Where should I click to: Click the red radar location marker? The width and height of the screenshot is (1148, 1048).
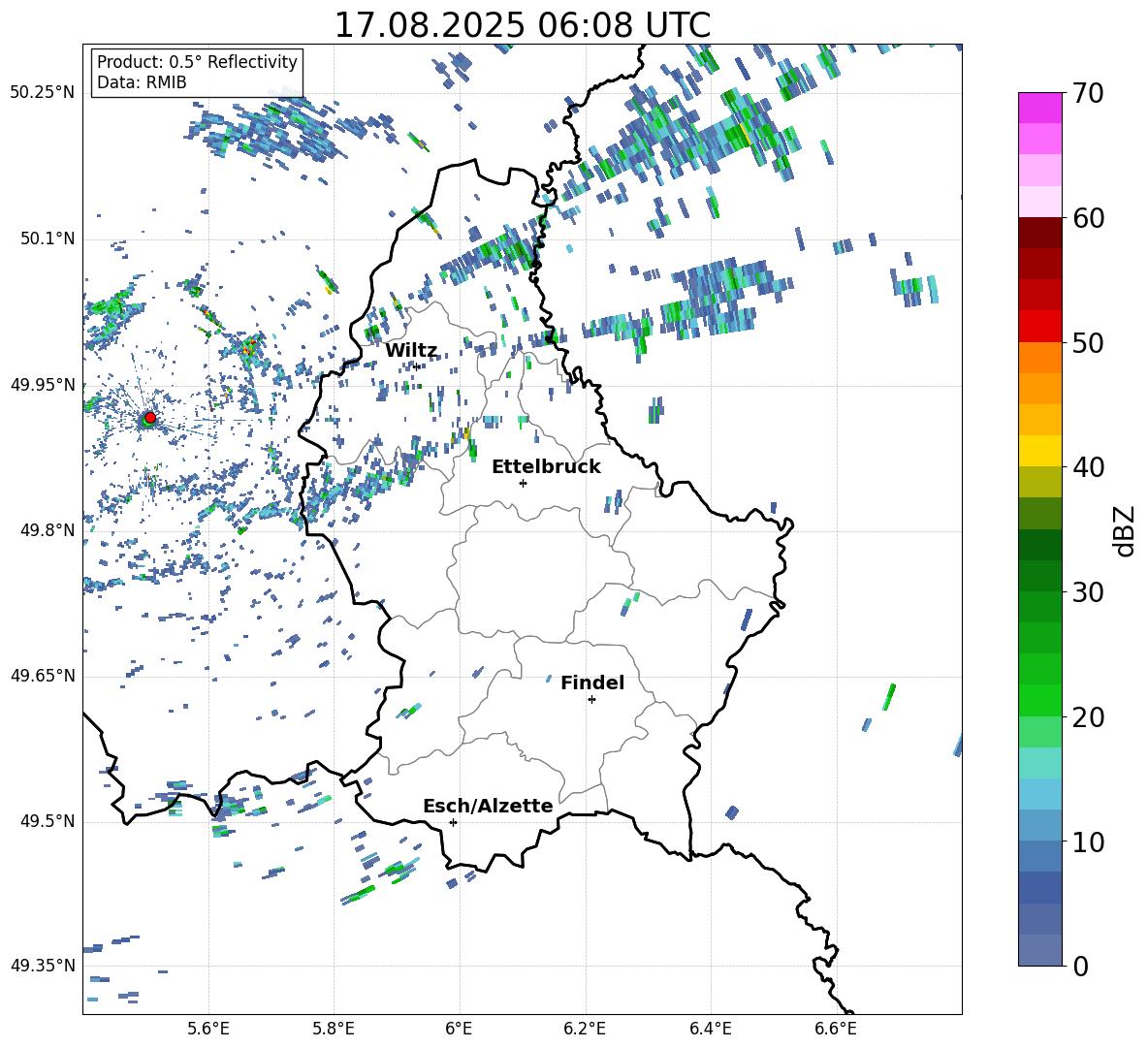150,418
